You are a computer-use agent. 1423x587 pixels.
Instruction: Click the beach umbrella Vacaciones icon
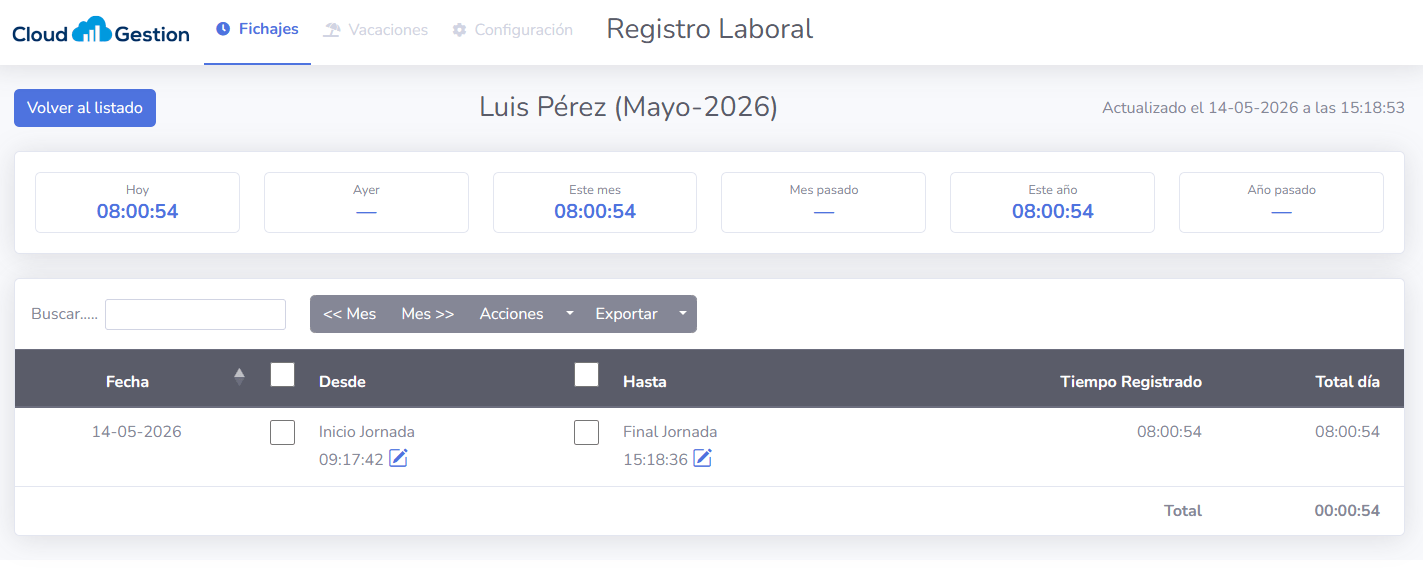(332, 30)
